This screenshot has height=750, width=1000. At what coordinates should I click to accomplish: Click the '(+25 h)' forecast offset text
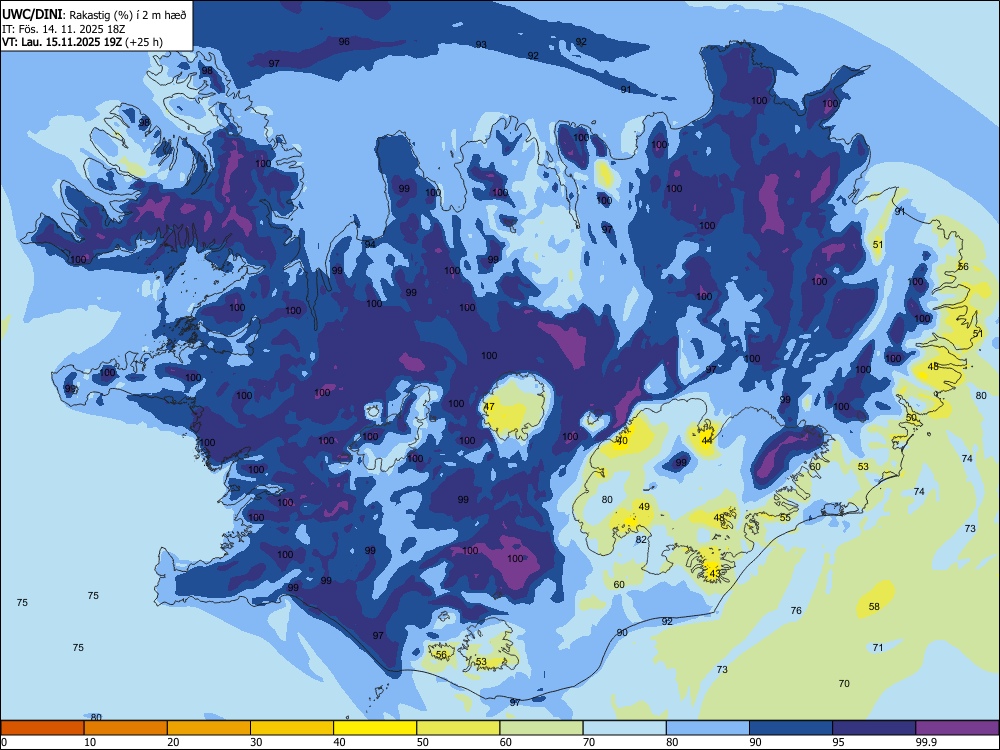coord(143,42)
